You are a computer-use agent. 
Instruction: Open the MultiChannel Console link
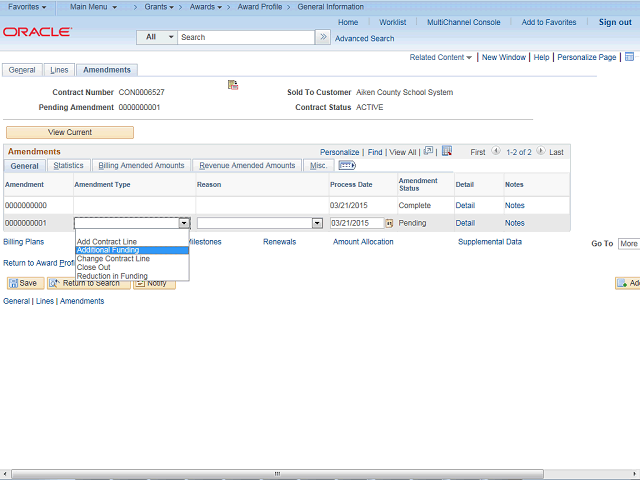(x=464, y=22)
